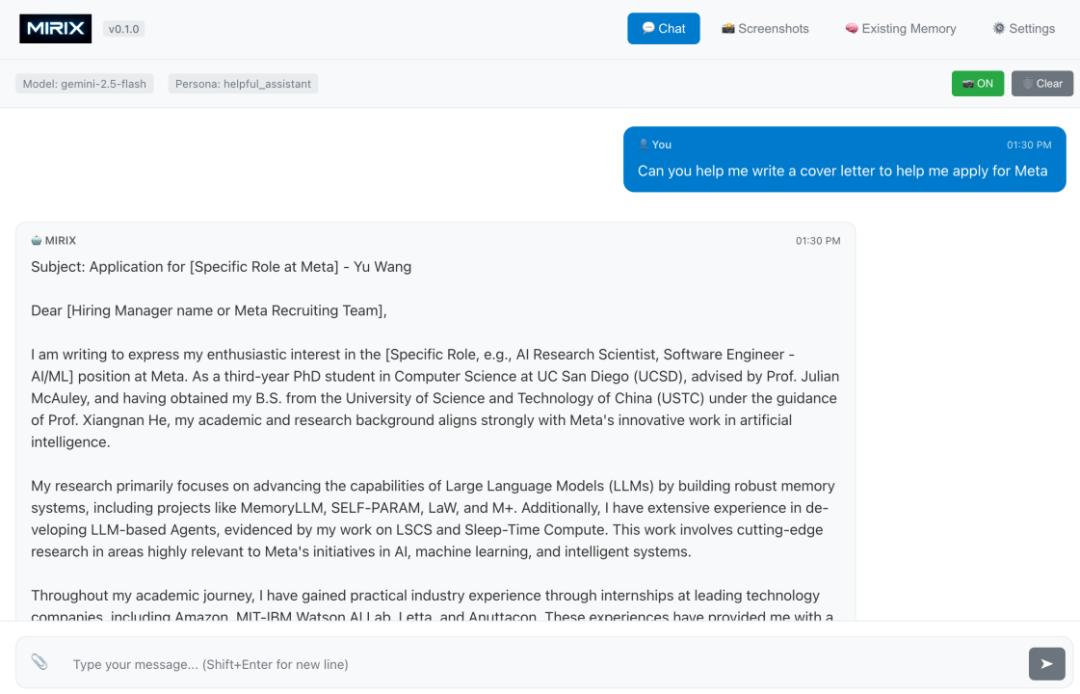The image size is (1080, 694).
Task: Click the "Dear [Hiring Manager name" greeting line
Action: (208, 311)
